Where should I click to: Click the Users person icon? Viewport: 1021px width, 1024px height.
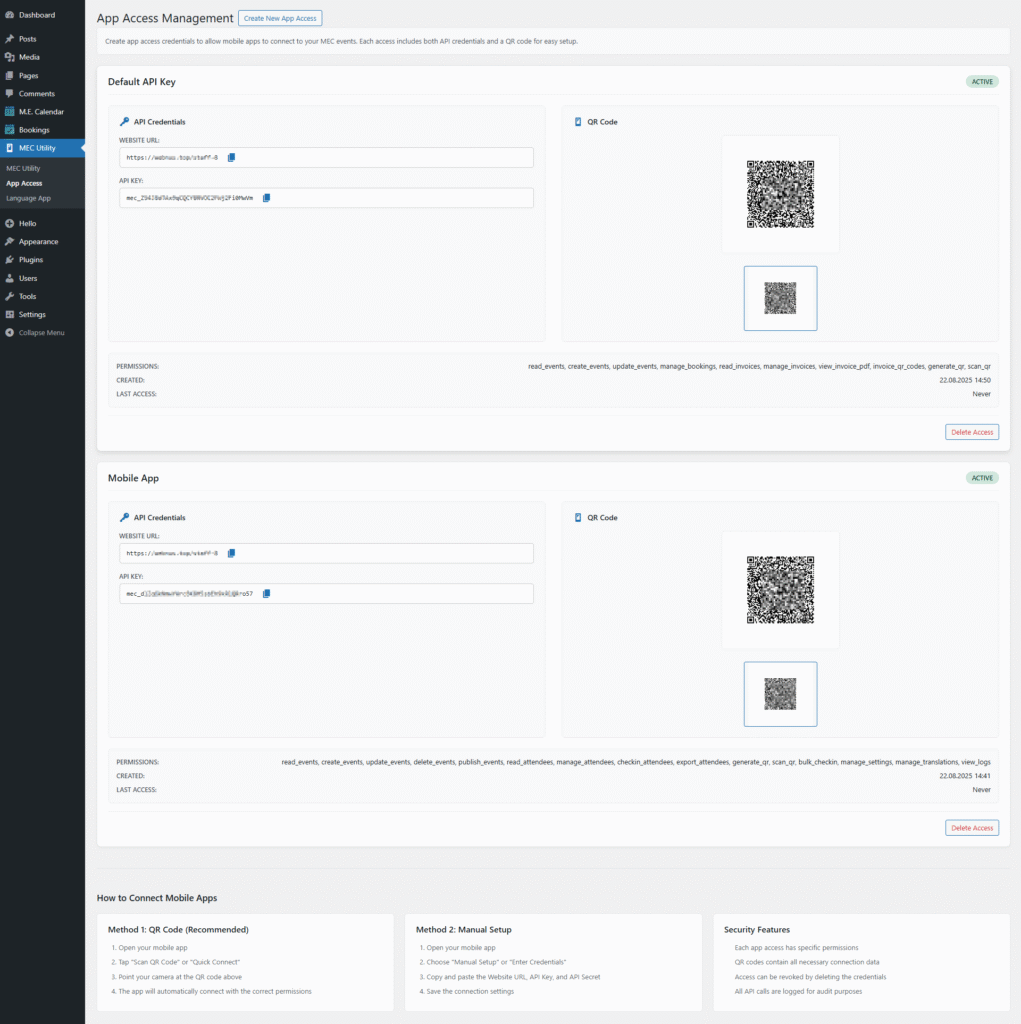[x=10, y=278]
